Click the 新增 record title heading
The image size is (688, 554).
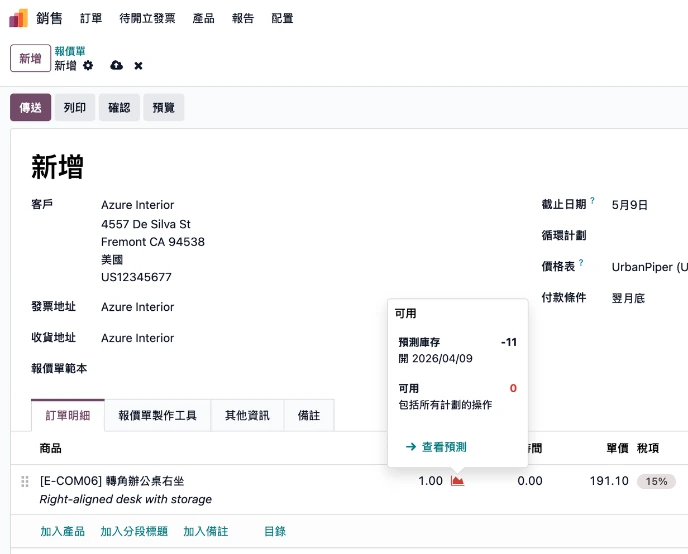(x=57, y=167)
